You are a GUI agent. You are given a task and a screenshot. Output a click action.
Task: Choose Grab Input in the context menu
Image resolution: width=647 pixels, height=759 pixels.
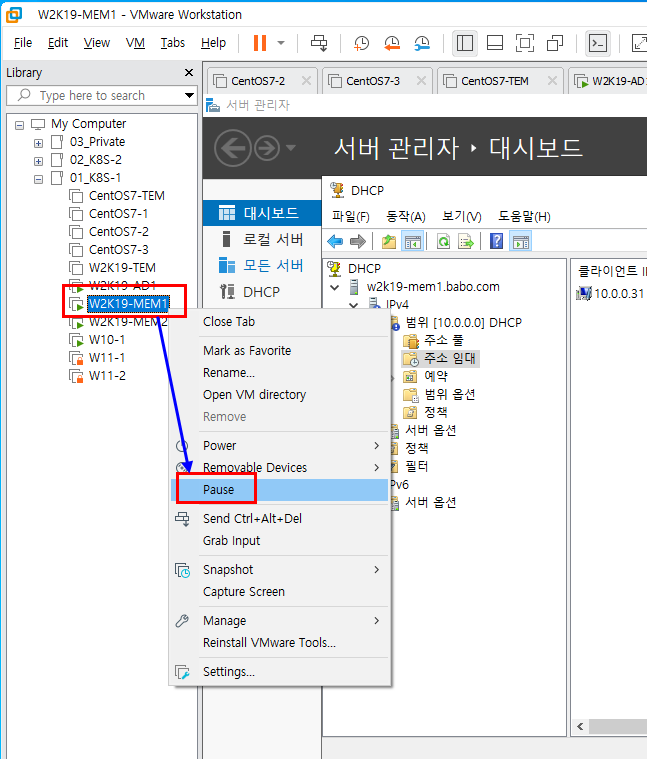click(x=280, y=541)
